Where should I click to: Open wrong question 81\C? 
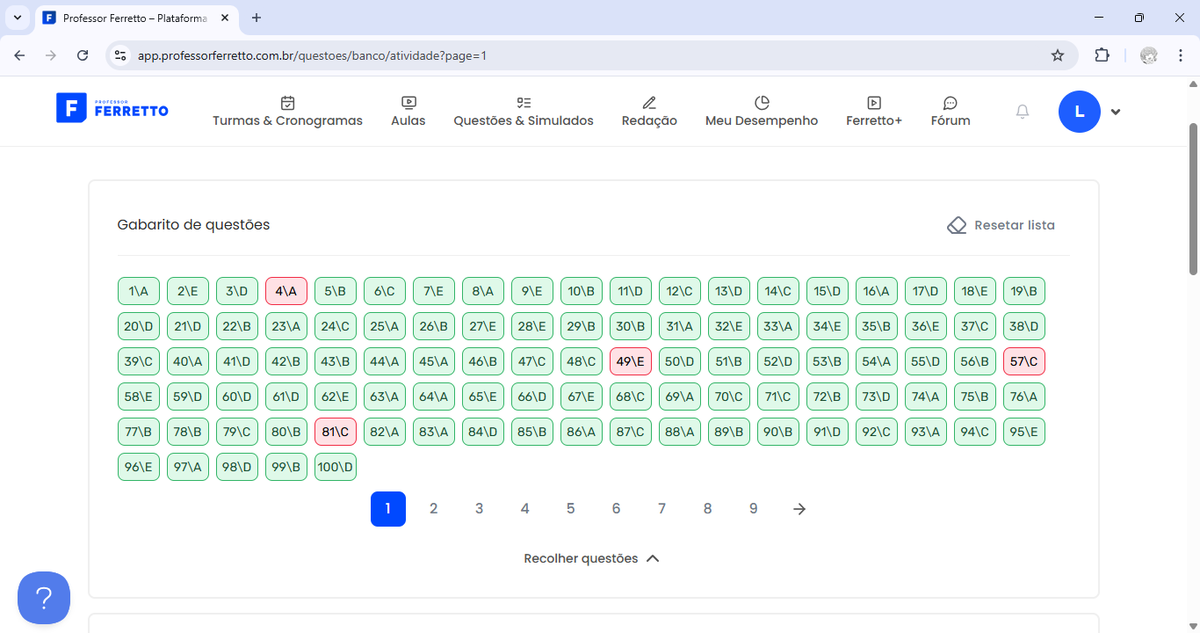335,431
